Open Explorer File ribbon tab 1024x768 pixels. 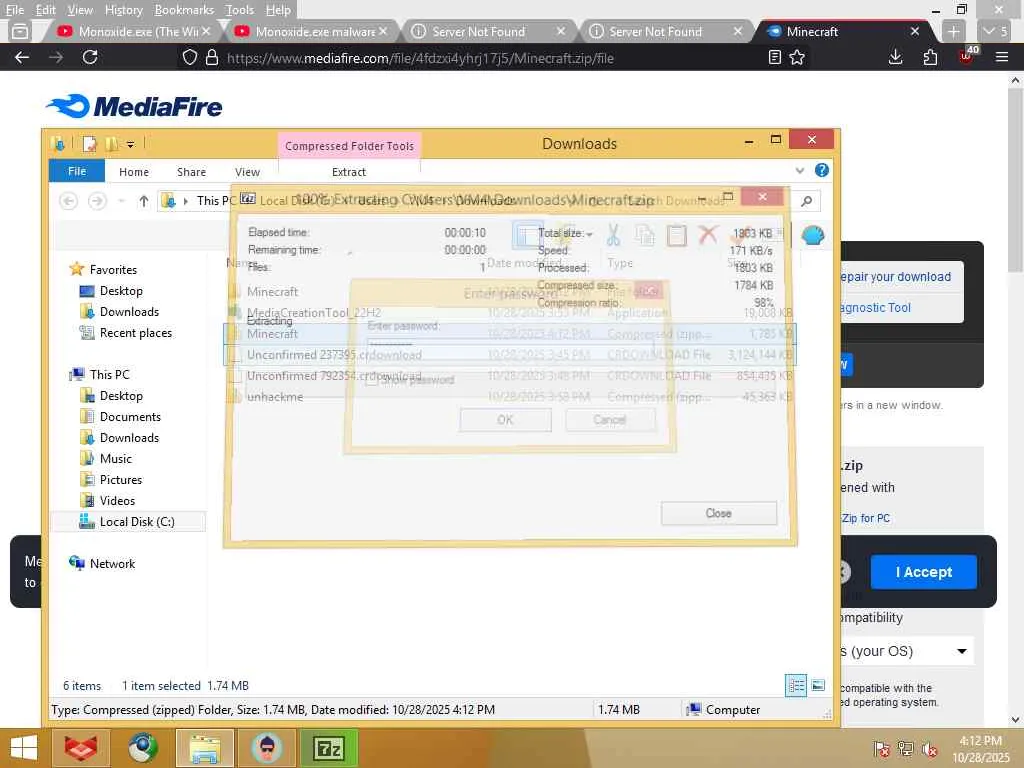point(77,171)
